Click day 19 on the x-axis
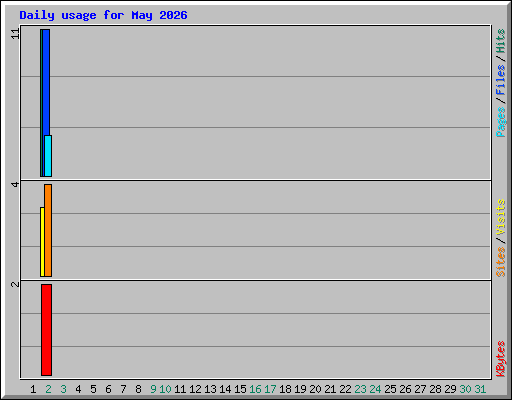This screenshot has width=512, height=400. click(300, 389)
